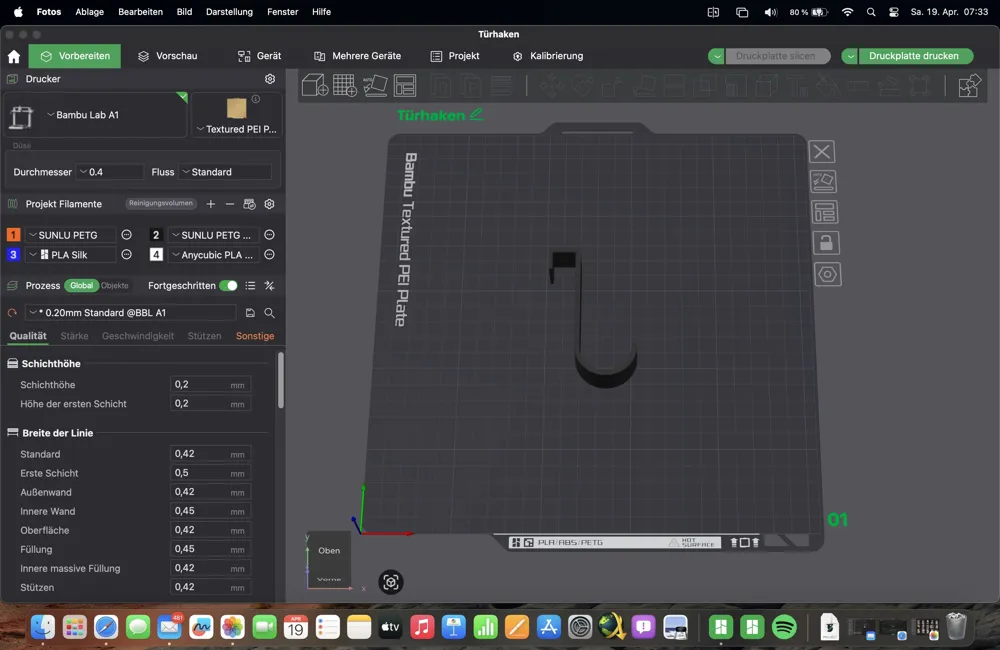Switch to Vorschau tab
Image resolution: width=1000 pixels, height=650 pixels.
tap(168, 56)
